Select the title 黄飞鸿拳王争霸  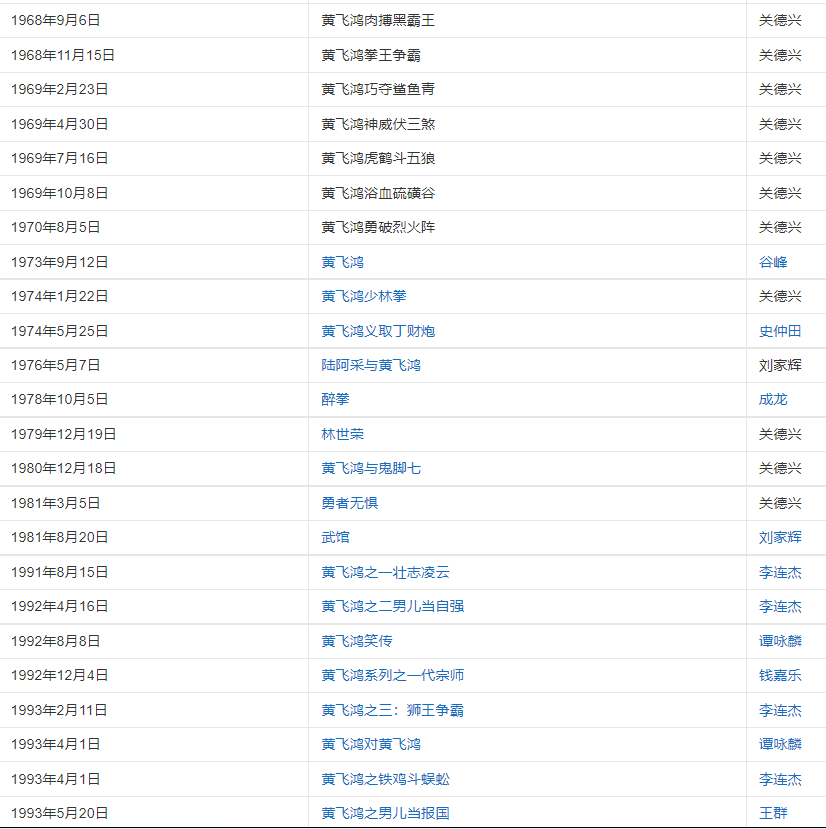pyautogui.click(x=371, y=56)
